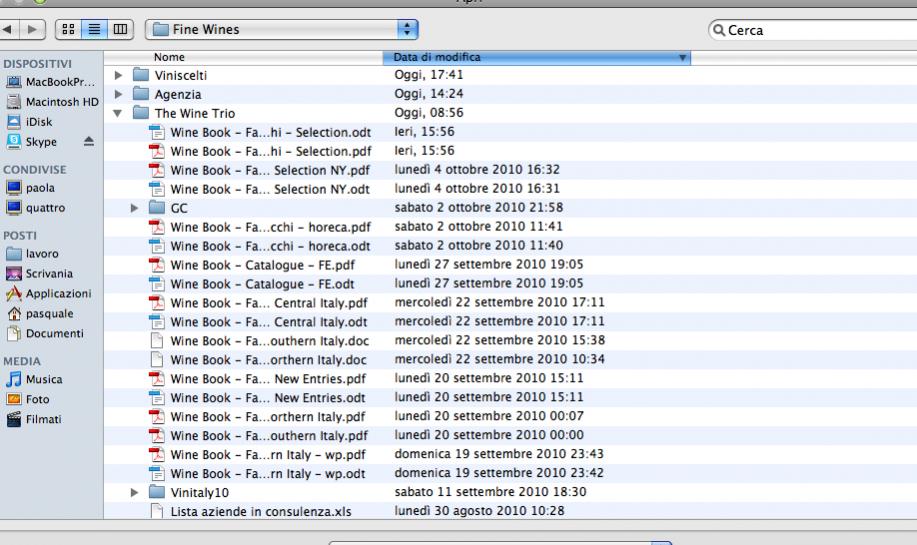Select The Wine Trio folder icon
The width and height of the screenshot is (917, 545).
[141, 113]
